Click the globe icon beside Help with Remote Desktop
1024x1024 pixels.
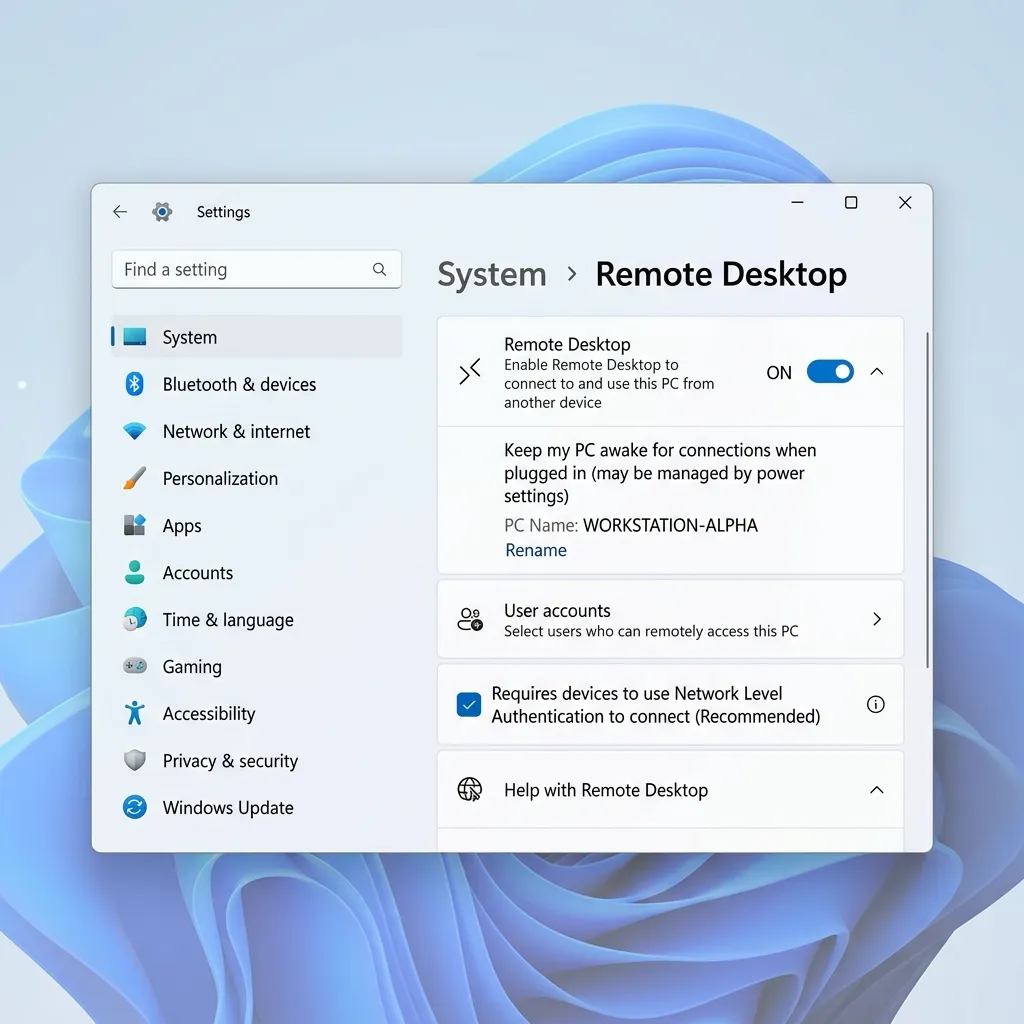(470, 790)
